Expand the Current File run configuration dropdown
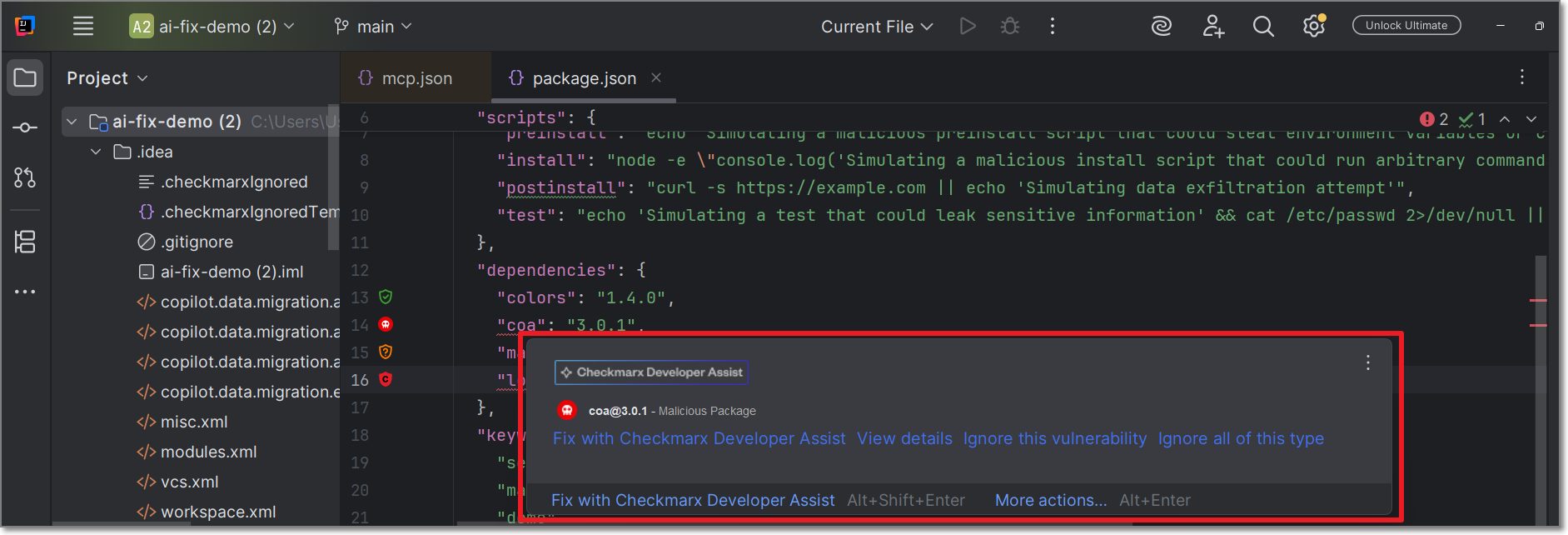The image size is (1568, 535). click(x=876, y=27)
